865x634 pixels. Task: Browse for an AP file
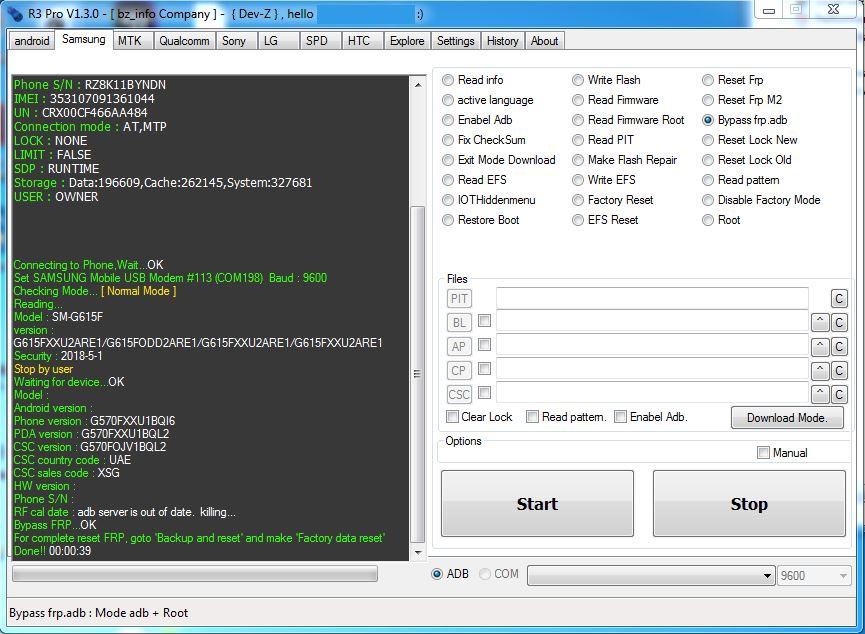[459, 347]
